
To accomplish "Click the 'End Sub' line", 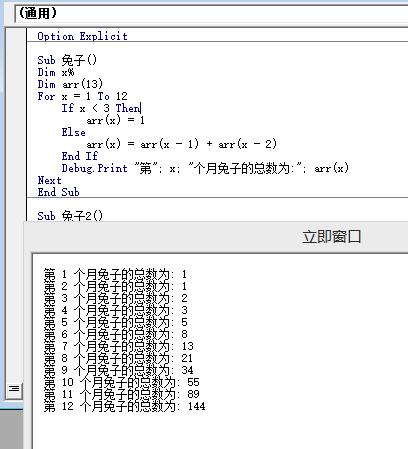I will pos(58,192).
